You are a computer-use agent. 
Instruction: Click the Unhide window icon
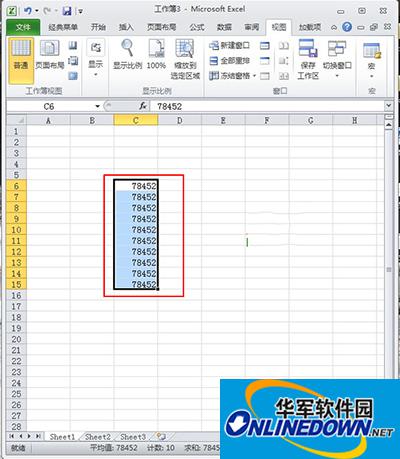tap(265, 76)
